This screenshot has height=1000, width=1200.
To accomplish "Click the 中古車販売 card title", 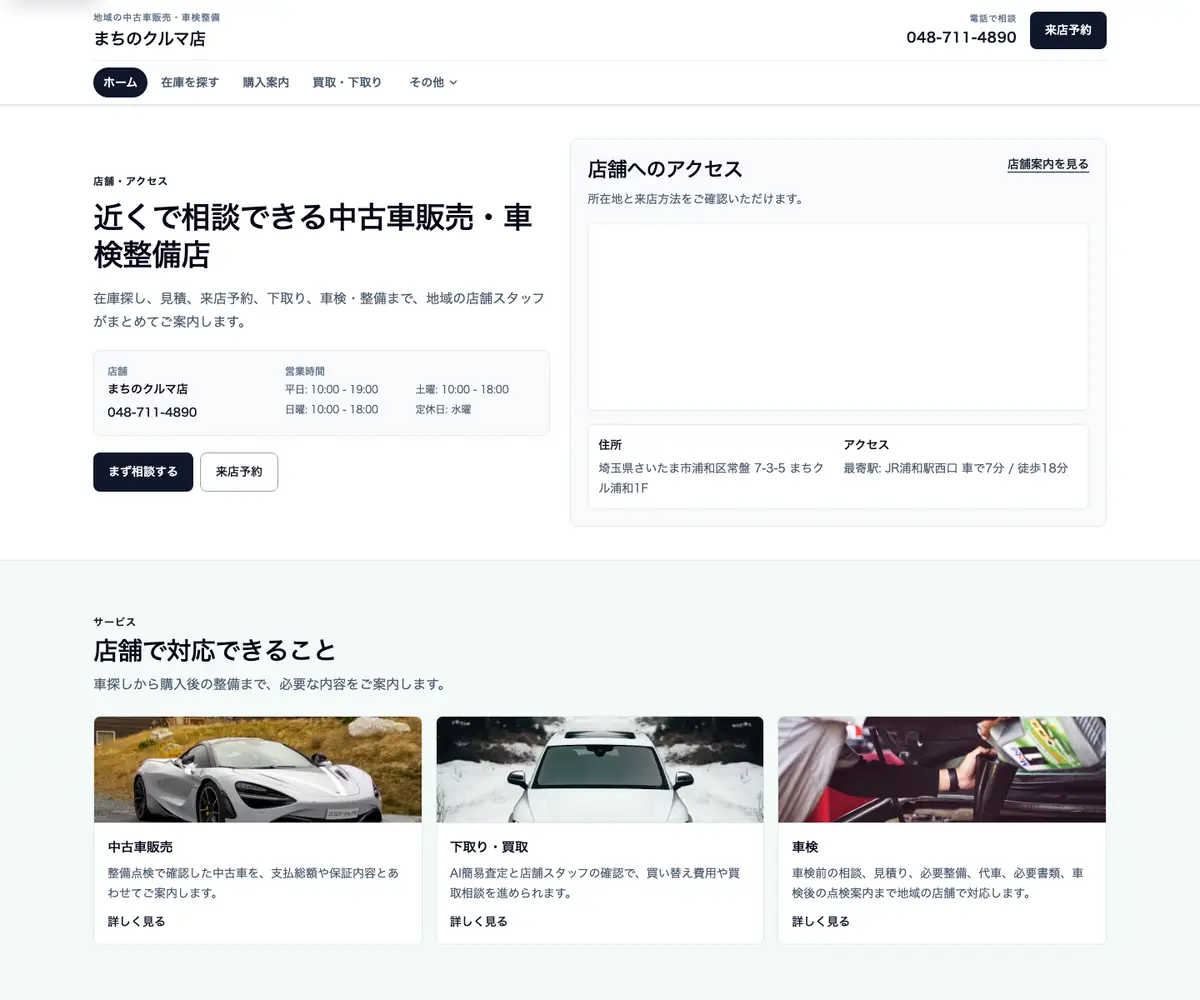I will [140, 846].
